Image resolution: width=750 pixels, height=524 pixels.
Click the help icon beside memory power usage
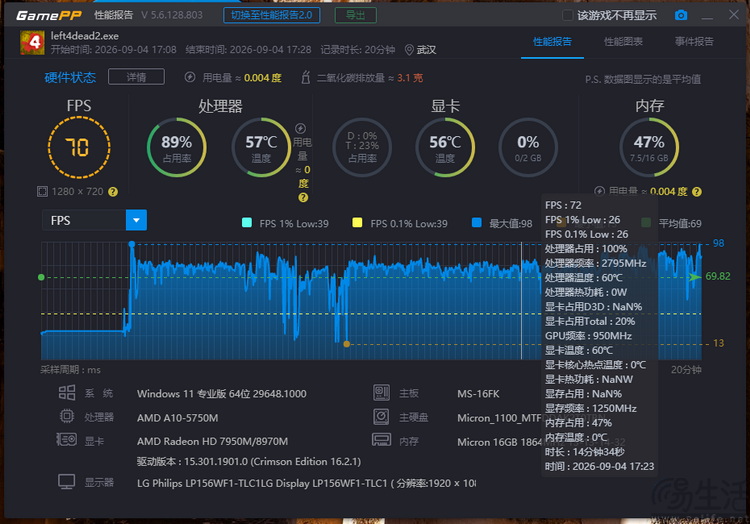pos(697,192)
